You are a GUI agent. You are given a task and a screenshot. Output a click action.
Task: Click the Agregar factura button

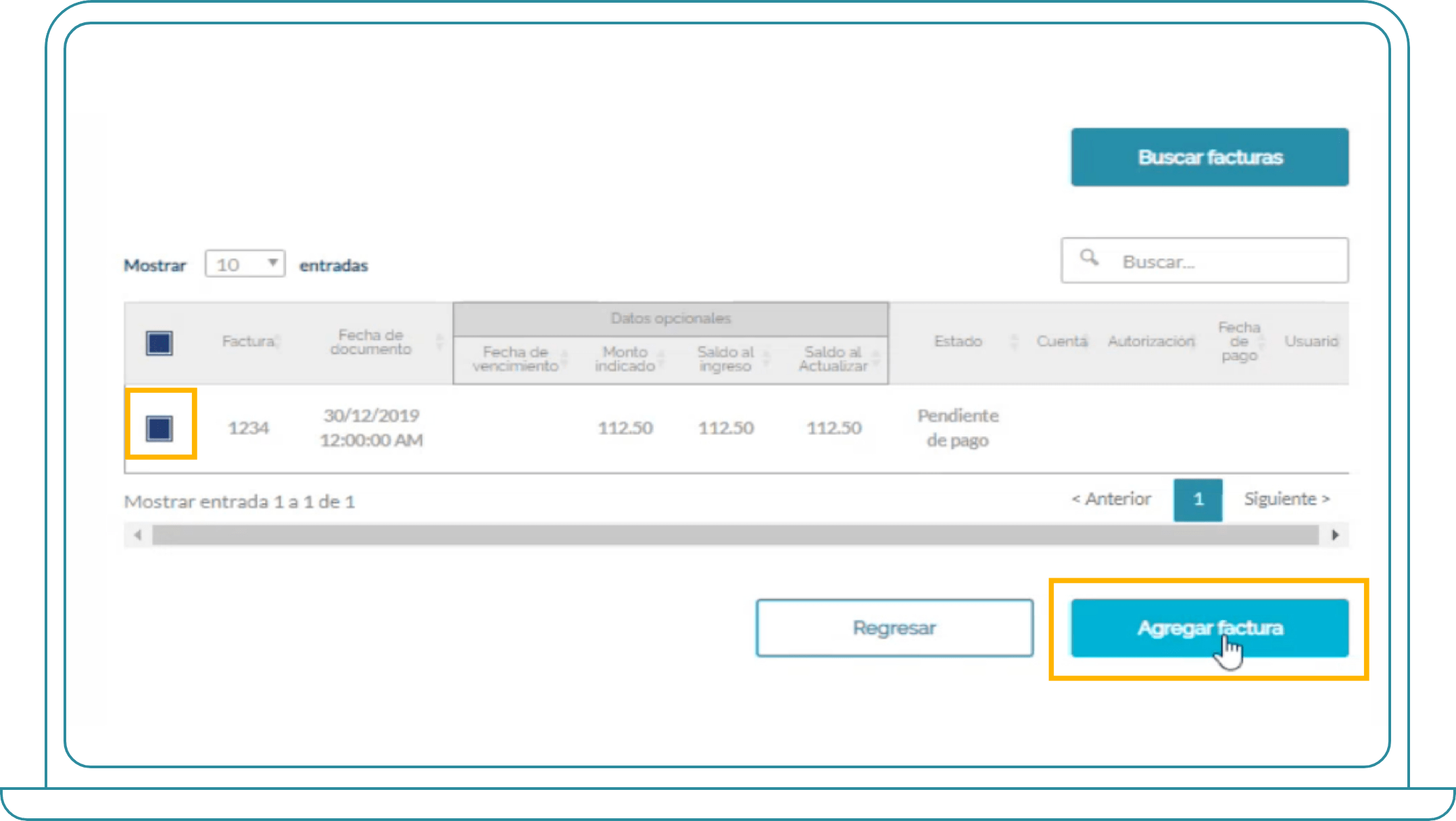1209,628
